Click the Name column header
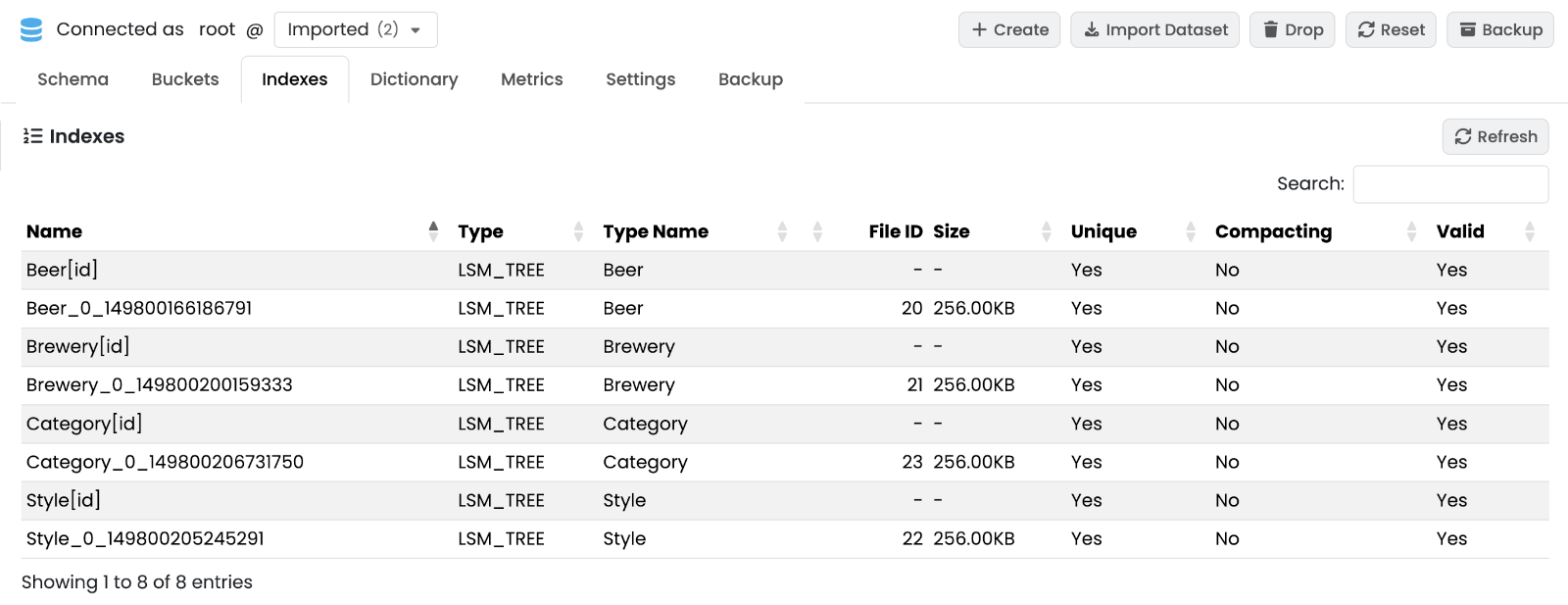The height and width of the screenshot is (605, 1568). (x=54, y=231)
